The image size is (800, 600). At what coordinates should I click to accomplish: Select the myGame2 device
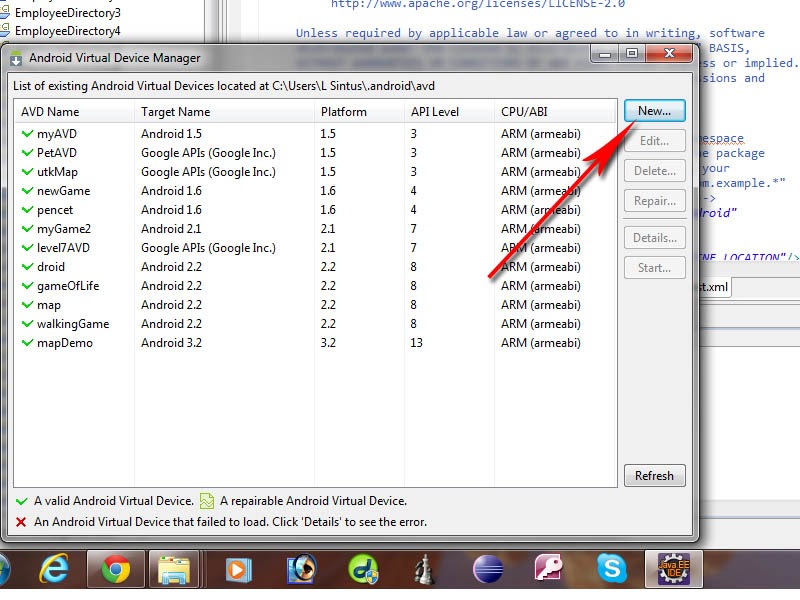tap(315, 229)
